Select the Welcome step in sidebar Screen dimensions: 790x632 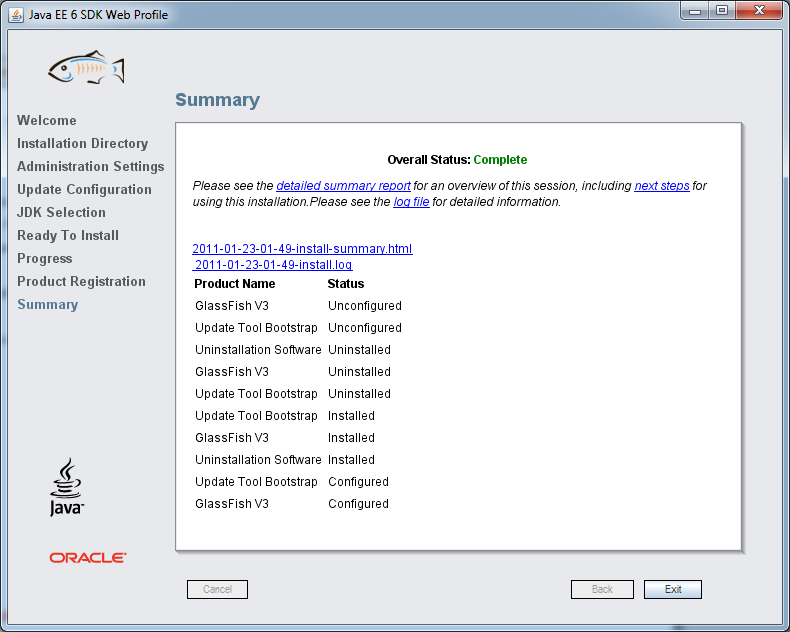(x=47, y=120)
